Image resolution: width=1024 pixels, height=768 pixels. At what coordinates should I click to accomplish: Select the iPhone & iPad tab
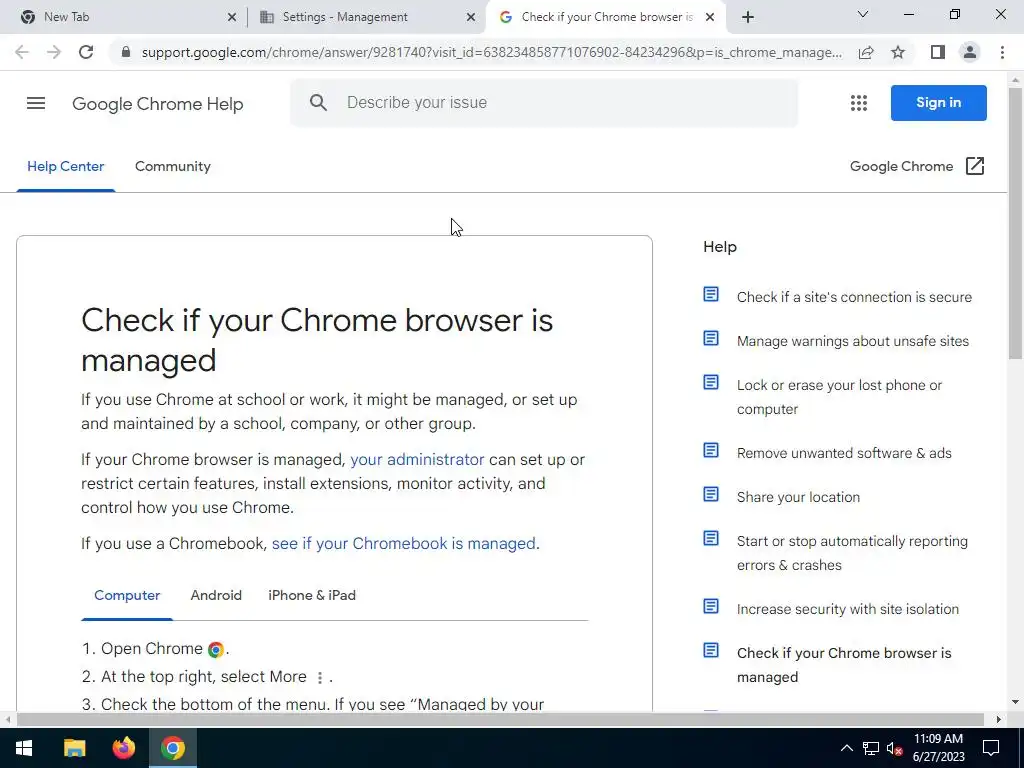pos(312,595)
